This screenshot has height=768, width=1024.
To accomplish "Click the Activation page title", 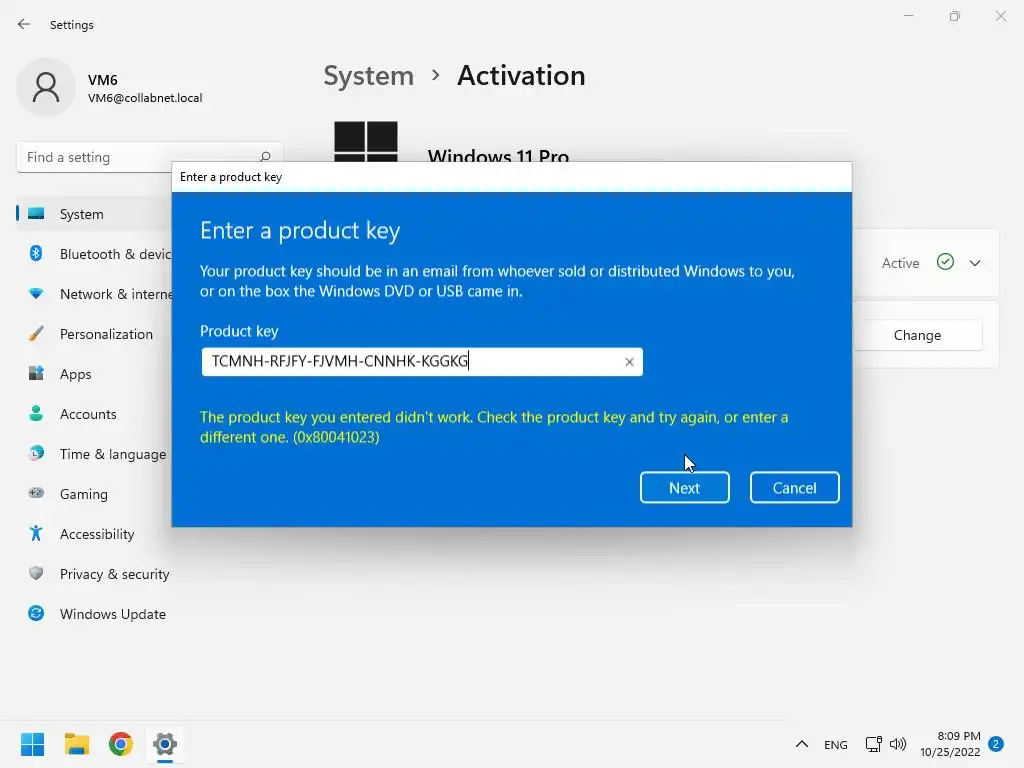I will click(x=521, y=76).
